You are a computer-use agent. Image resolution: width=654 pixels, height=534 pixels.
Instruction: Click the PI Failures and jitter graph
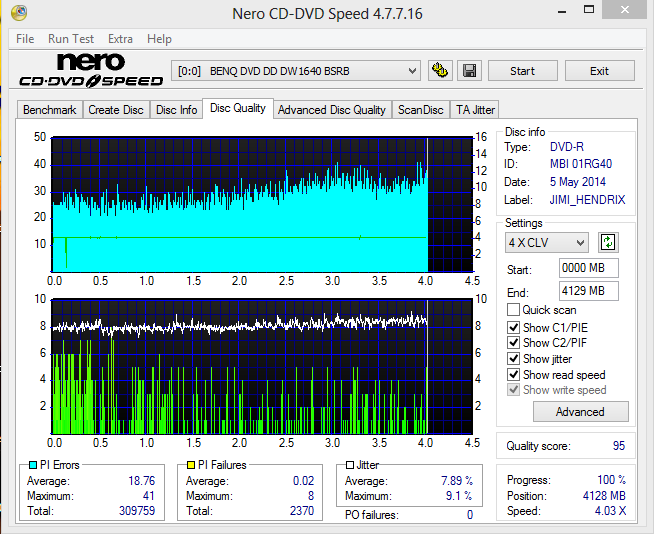pyautogui.click(x=262, y=366)
